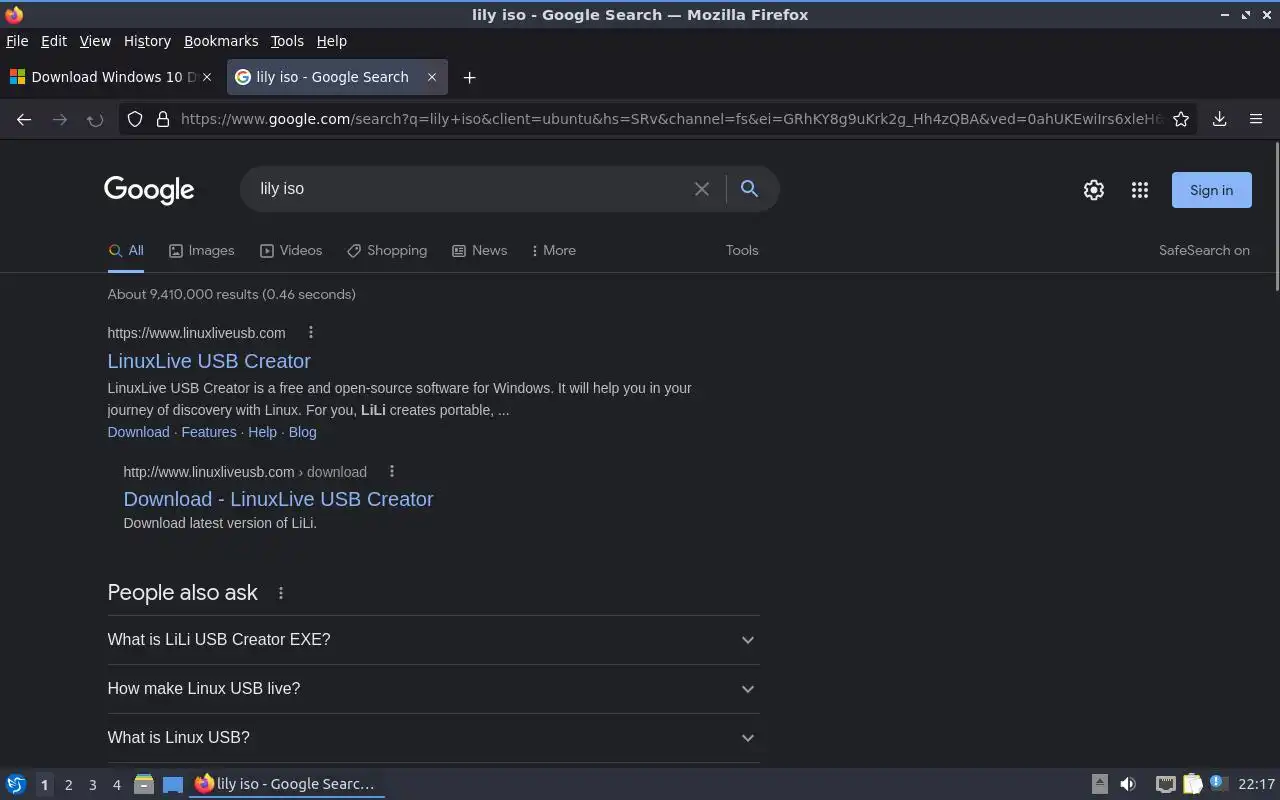The height and width of the screenshot is (800, 1280).
Task: Open Firefox downloads panel
Action: [1219, 119]
